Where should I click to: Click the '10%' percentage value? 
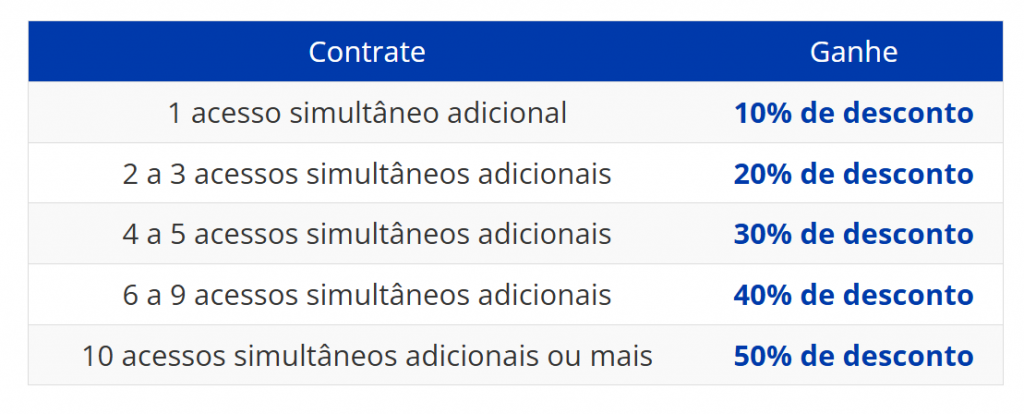click(759, 113)
